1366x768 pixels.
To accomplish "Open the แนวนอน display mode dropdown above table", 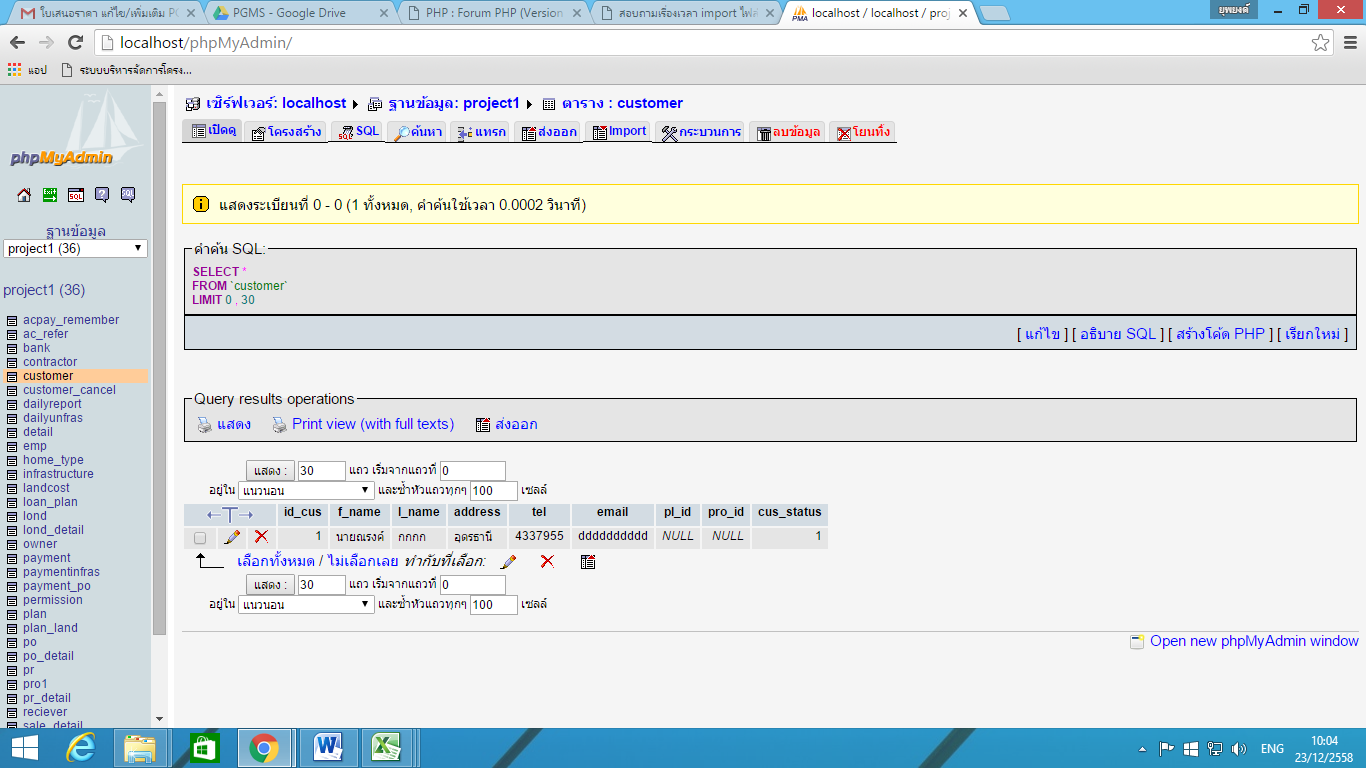I will tap(306, 491).
